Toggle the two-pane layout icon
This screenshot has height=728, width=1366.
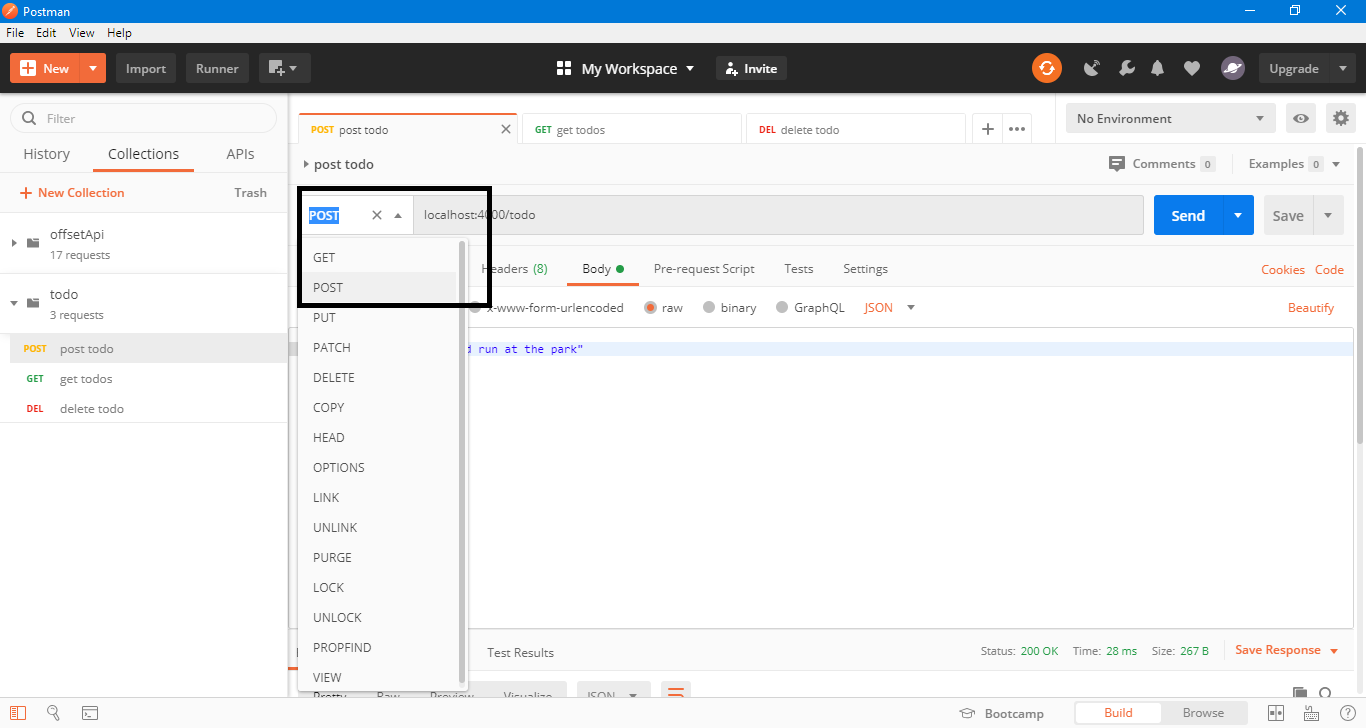coord(1275,713)
